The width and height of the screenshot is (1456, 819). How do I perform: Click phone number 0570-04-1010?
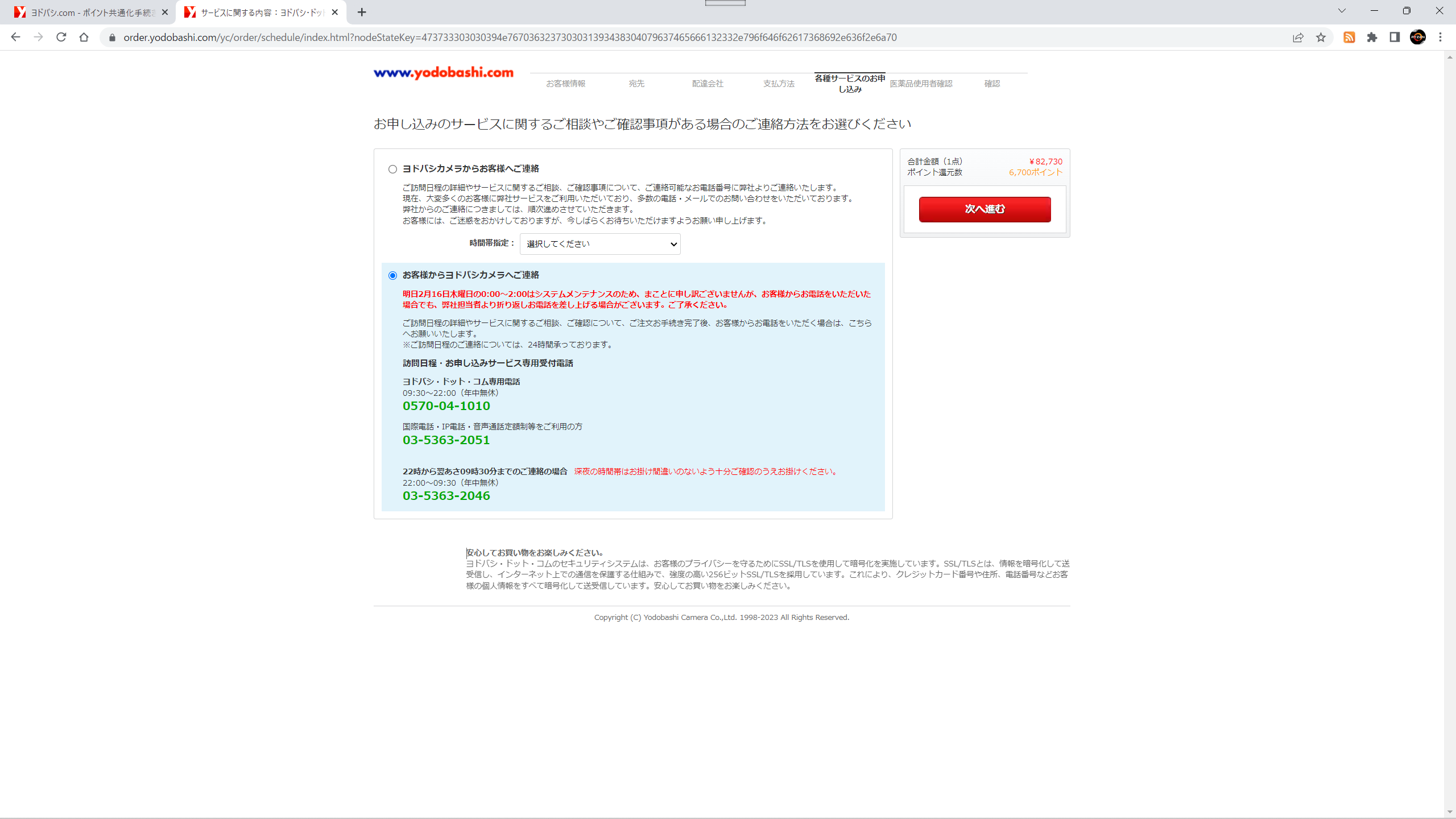coord(446,406)
